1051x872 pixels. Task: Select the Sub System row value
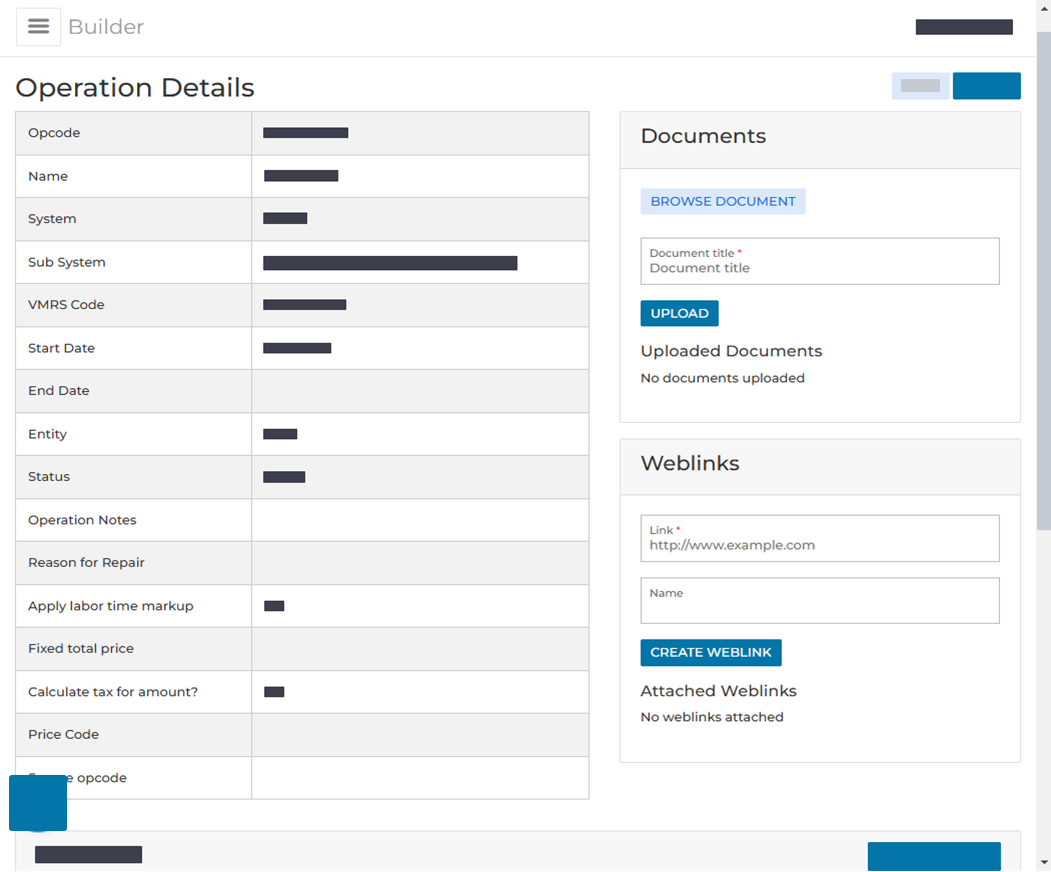390,263
